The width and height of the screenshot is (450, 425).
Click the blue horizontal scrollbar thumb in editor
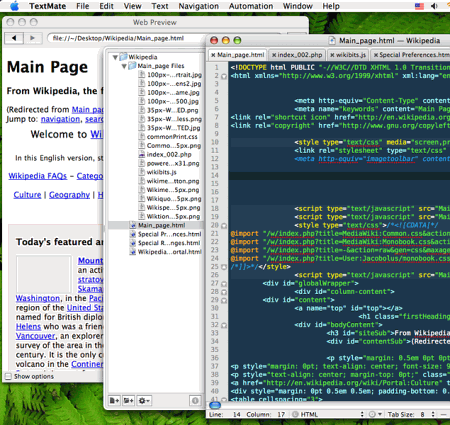click(x=215, y=405)
